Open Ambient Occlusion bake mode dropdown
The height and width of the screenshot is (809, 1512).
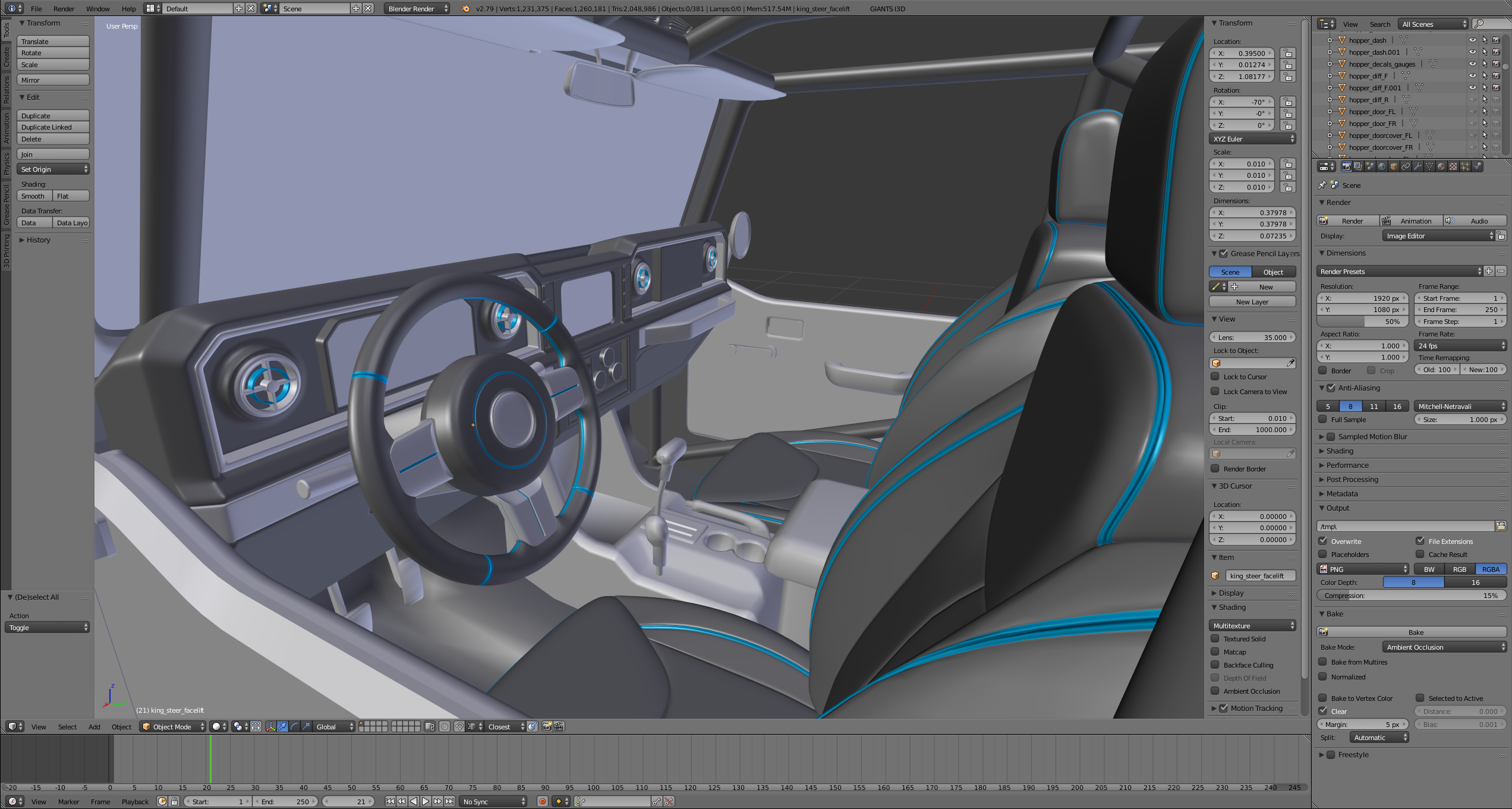(1444, 647)
